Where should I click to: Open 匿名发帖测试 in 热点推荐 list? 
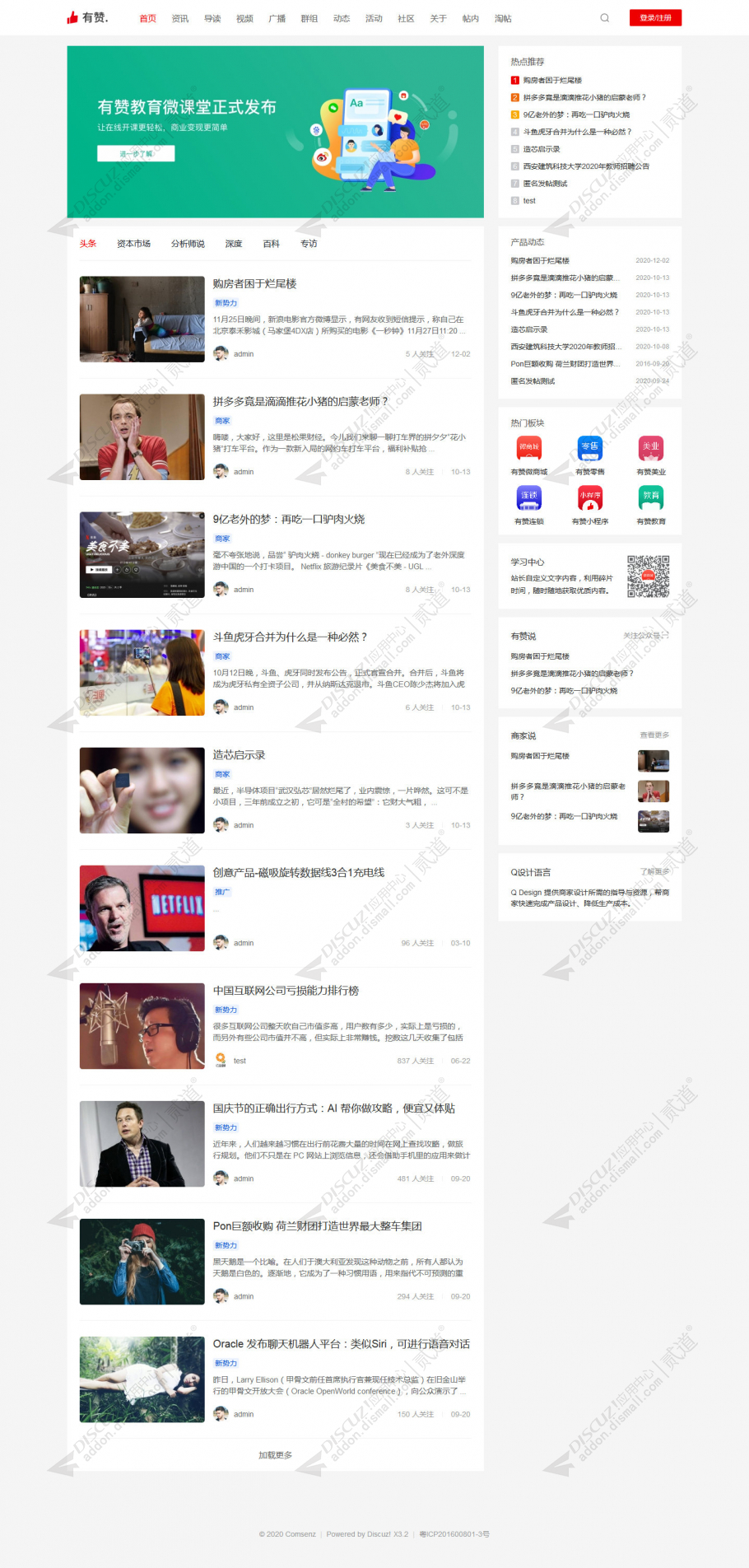pyautogui.click(x=545, y=184)
